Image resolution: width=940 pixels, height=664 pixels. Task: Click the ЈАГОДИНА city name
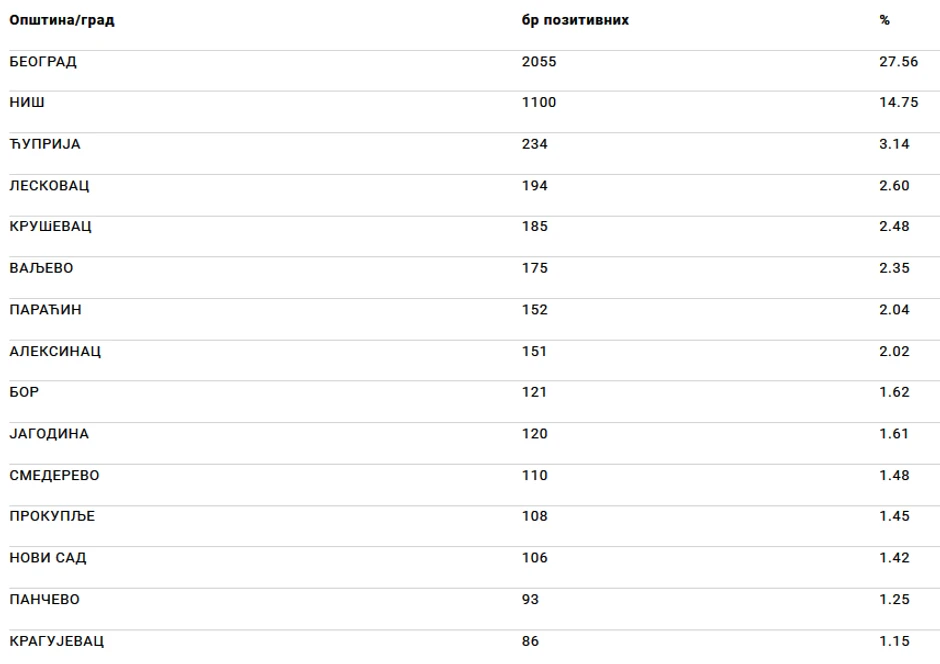[49, 434]
